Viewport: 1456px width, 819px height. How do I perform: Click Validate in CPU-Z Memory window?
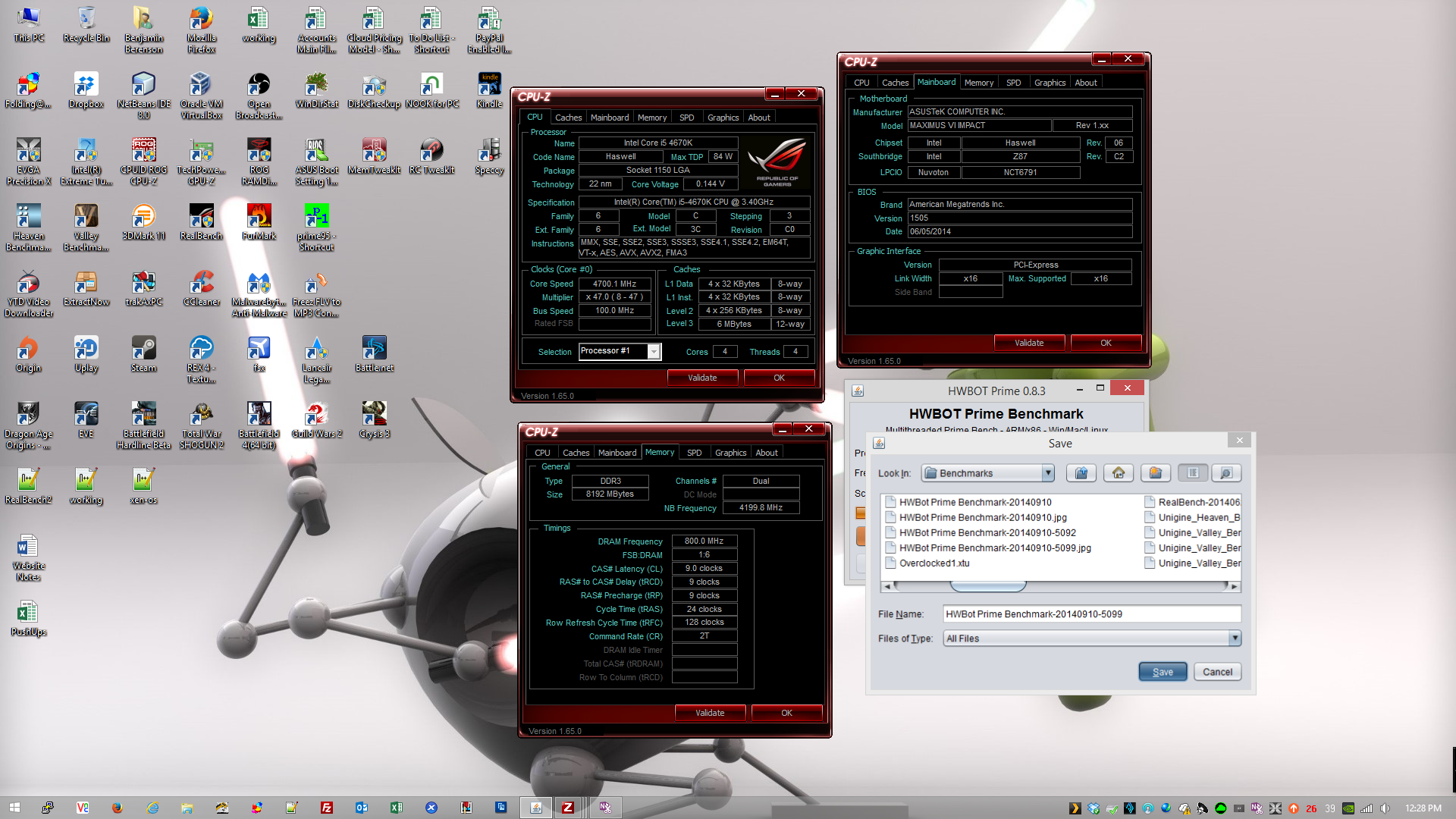tap(710, 713)
